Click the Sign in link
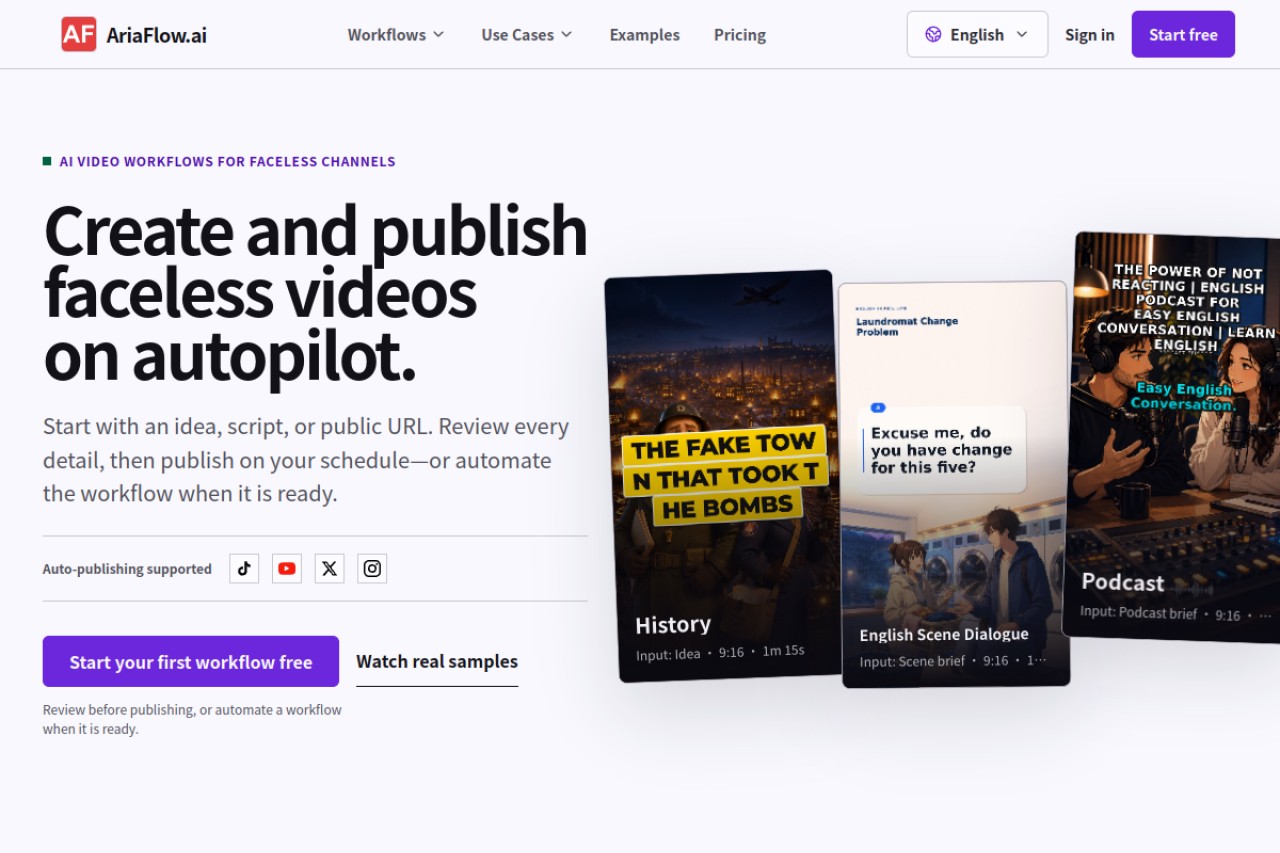This screenshot has height=853, width=1280. pos(1089,35)
